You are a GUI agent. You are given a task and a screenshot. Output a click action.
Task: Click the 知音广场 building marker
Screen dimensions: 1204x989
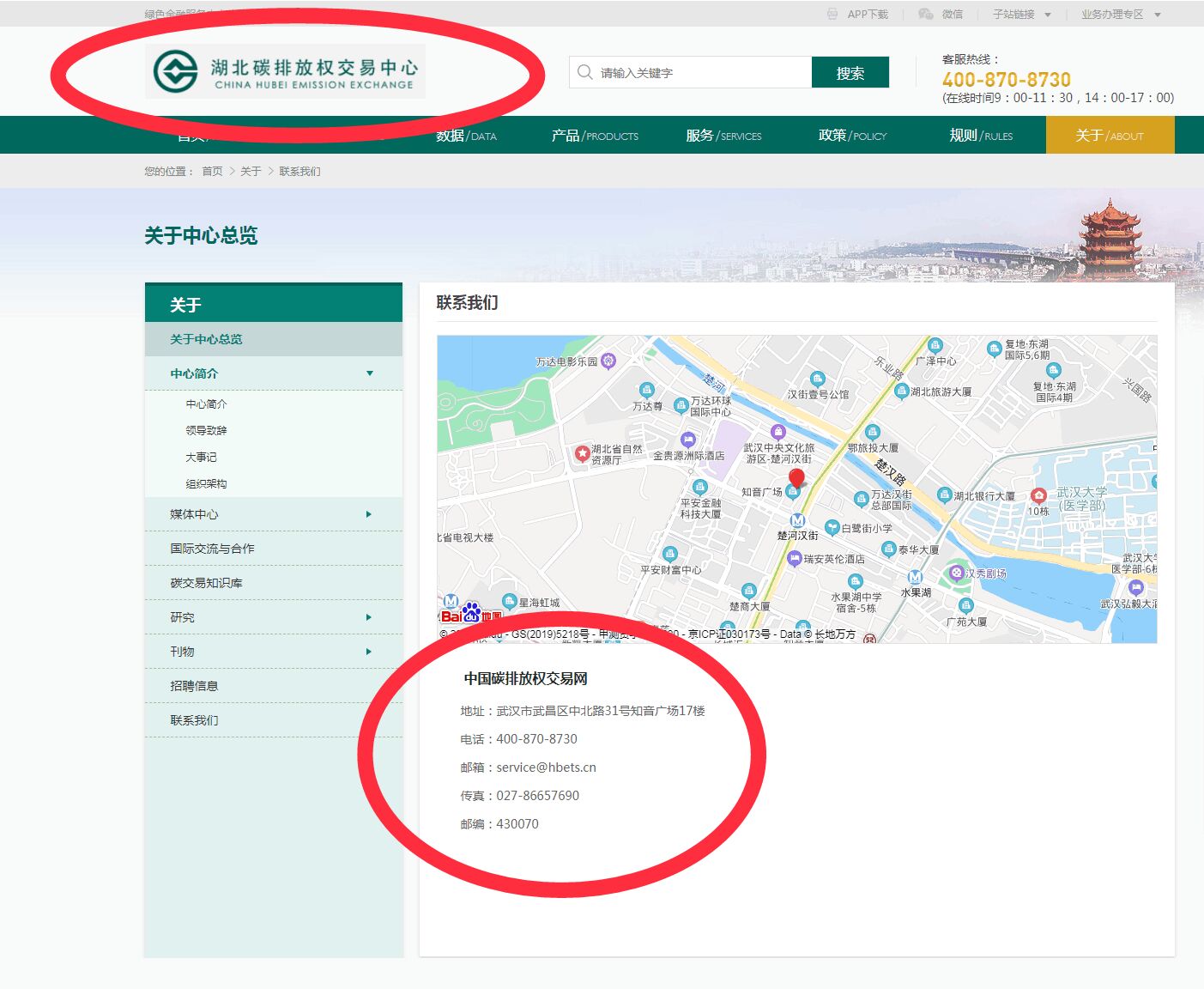793,492
